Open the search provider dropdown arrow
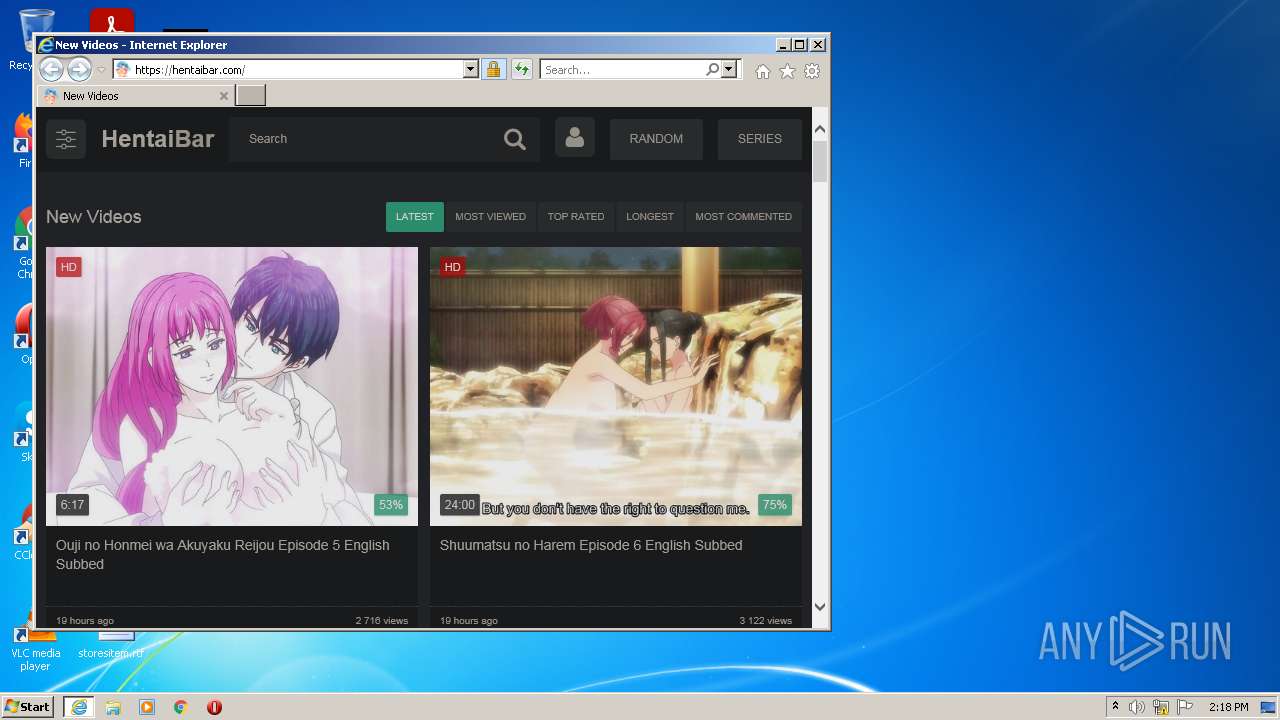 click(x=729, y=70)
